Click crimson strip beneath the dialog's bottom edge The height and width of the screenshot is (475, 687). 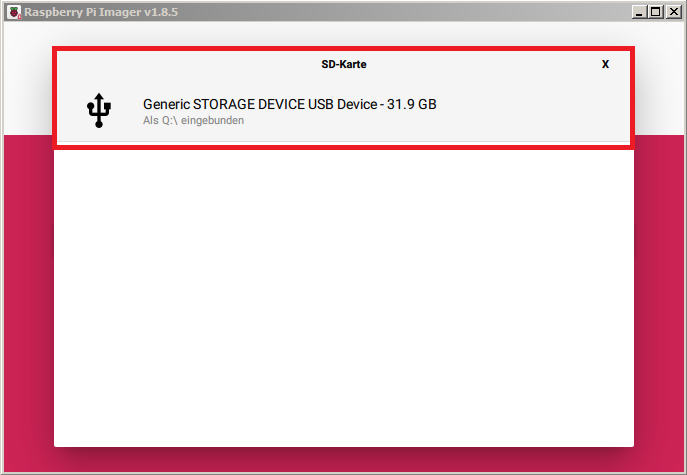point(343,459)
